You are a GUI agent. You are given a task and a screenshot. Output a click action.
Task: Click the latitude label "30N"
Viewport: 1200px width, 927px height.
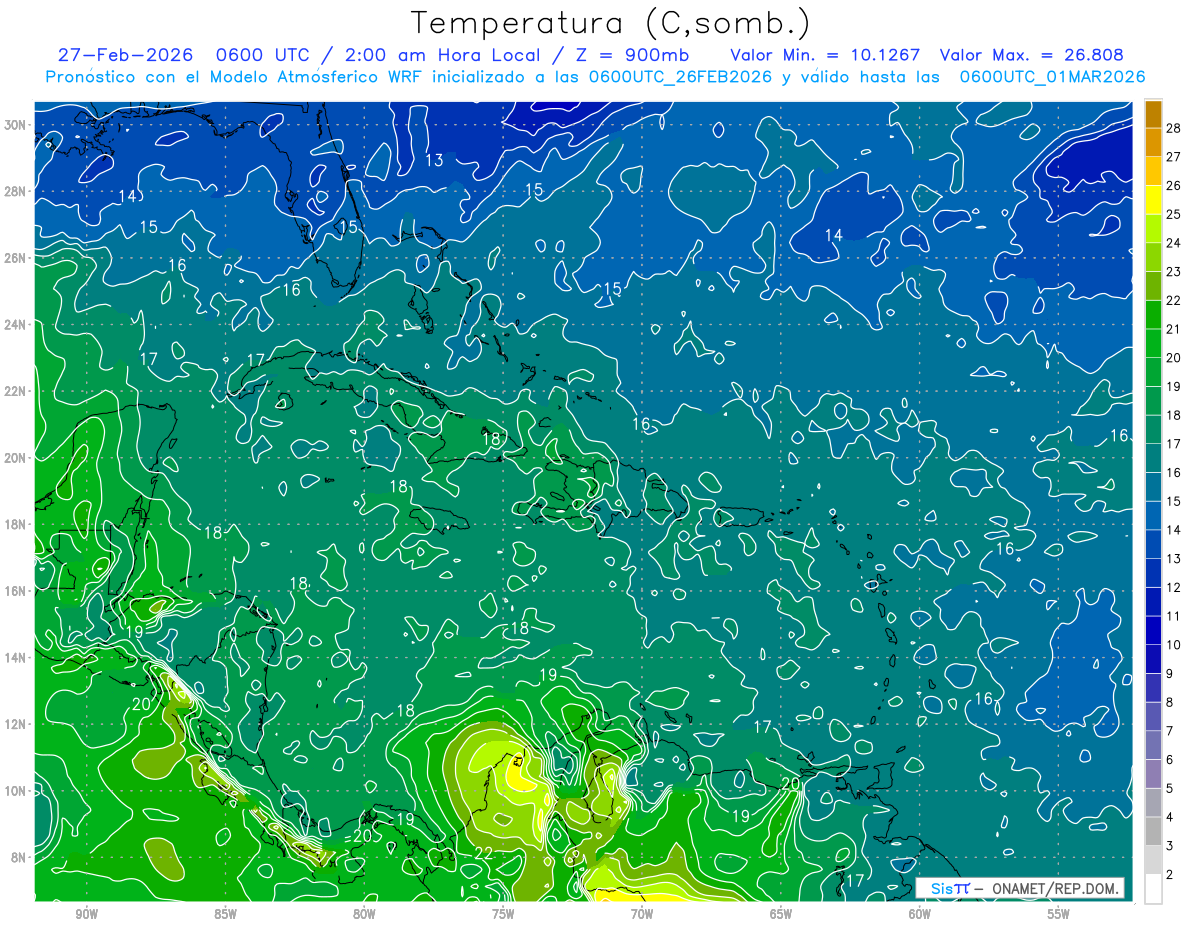click(16, 125)
